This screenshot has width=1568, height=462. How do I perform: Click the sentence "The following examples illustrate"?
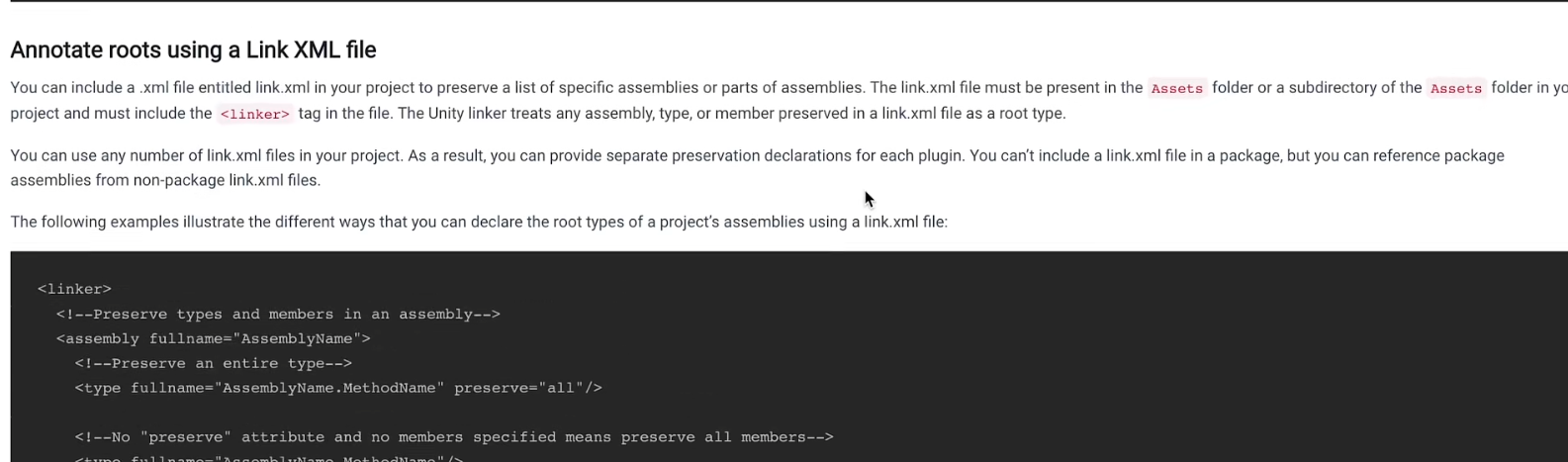[479, 222]
